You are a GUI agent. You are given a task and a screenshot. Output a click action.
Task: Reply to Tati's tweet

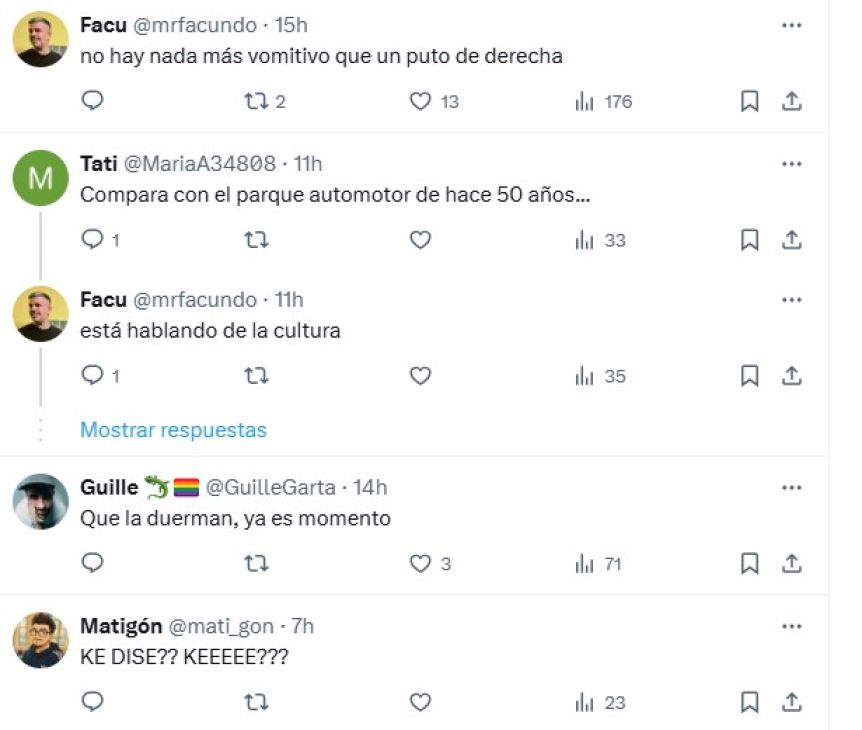(92, 239)
